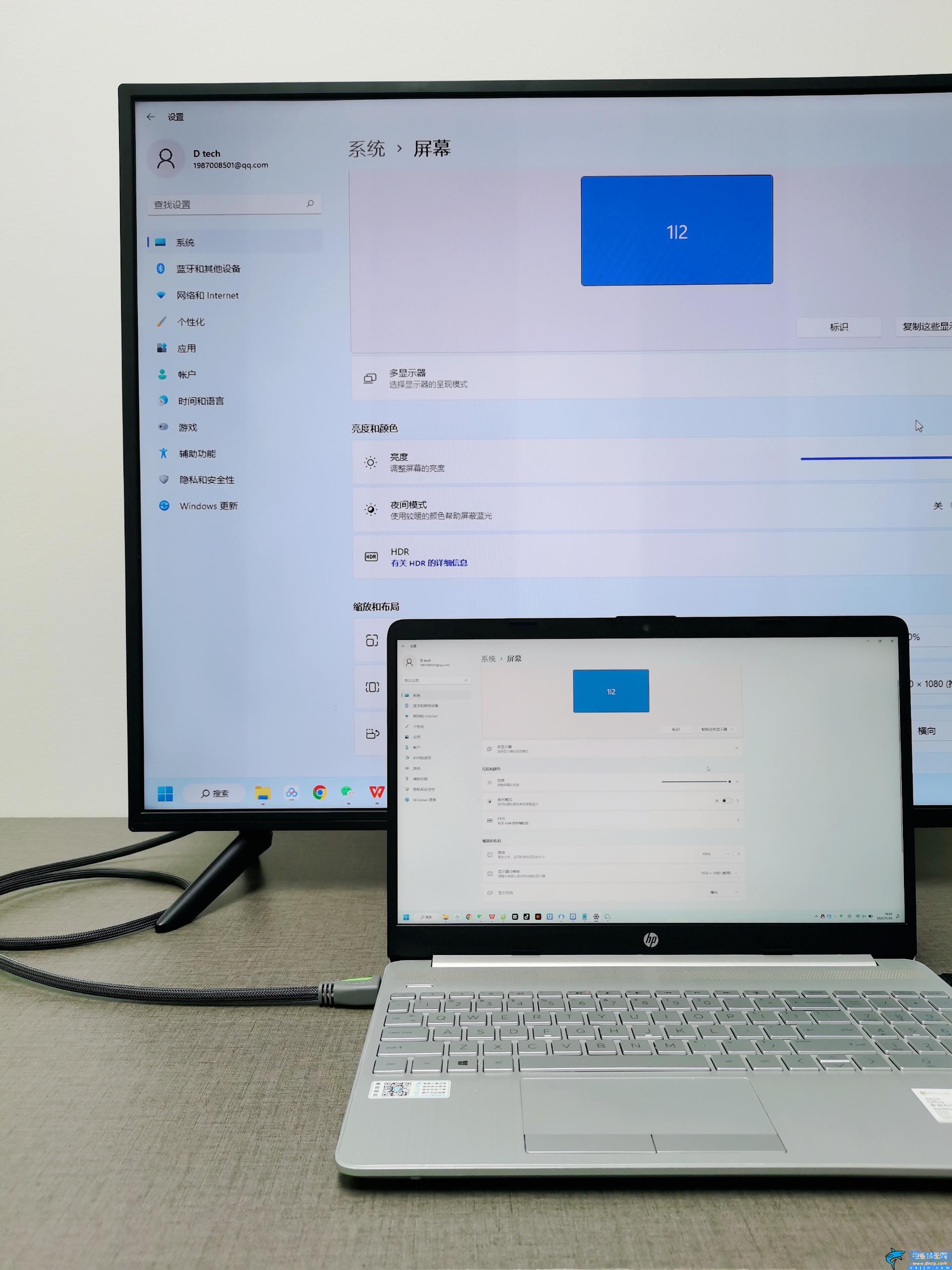Click back arrow to previous settings
Screen dimensions: 952x1270
(148, 113)
